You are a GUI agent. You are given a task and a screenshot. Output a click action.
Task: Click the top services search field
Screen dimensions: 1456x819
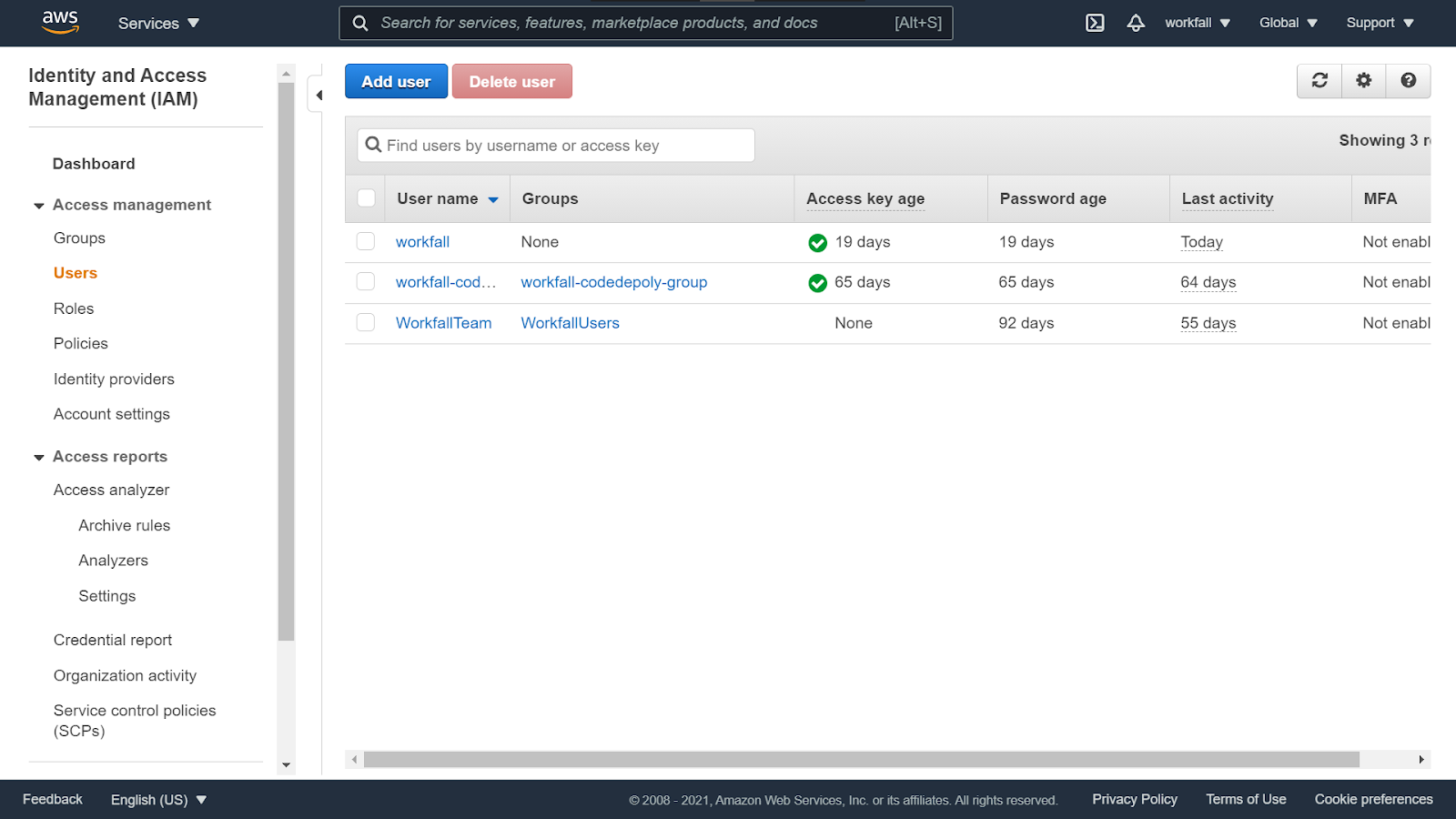click(646, 23)
